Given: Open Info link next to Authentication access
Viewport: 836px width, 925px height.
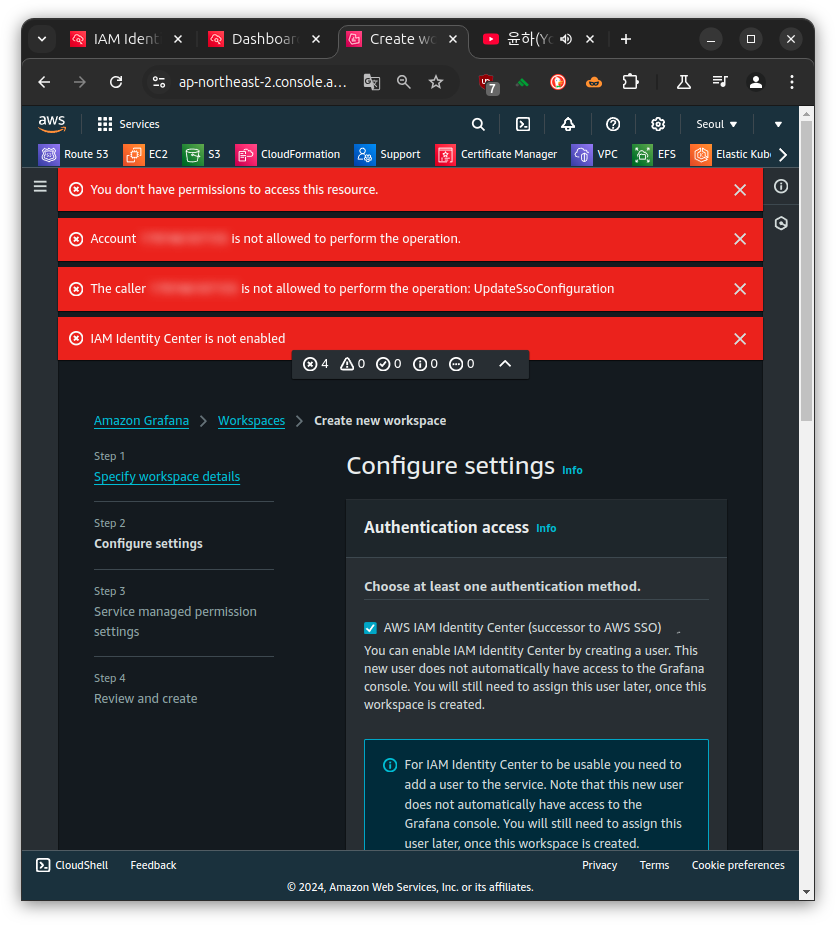Looking at the screenshot, I should 546,529.
